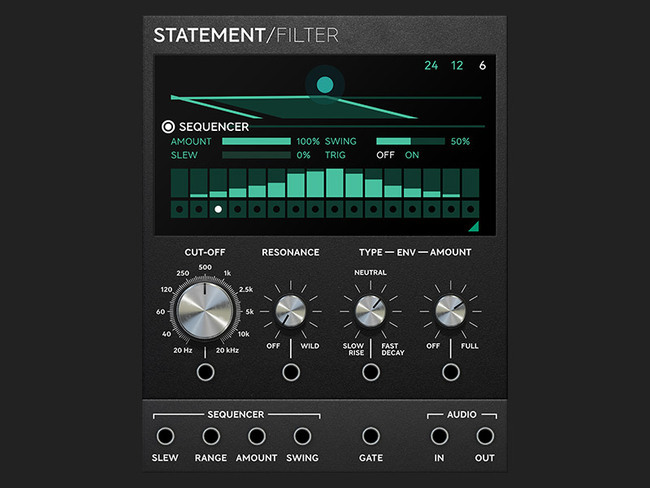The width and height of the screenshot is (650, 488).
Task: Adjust the SLEW slider bar
Action: (256, 155)
